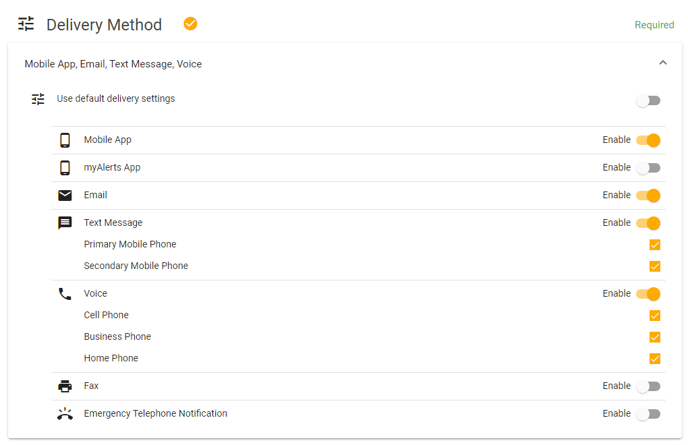Viewport: 688px width, 445px height.
Task: Click the Fax printer icon
Action: 65,386
